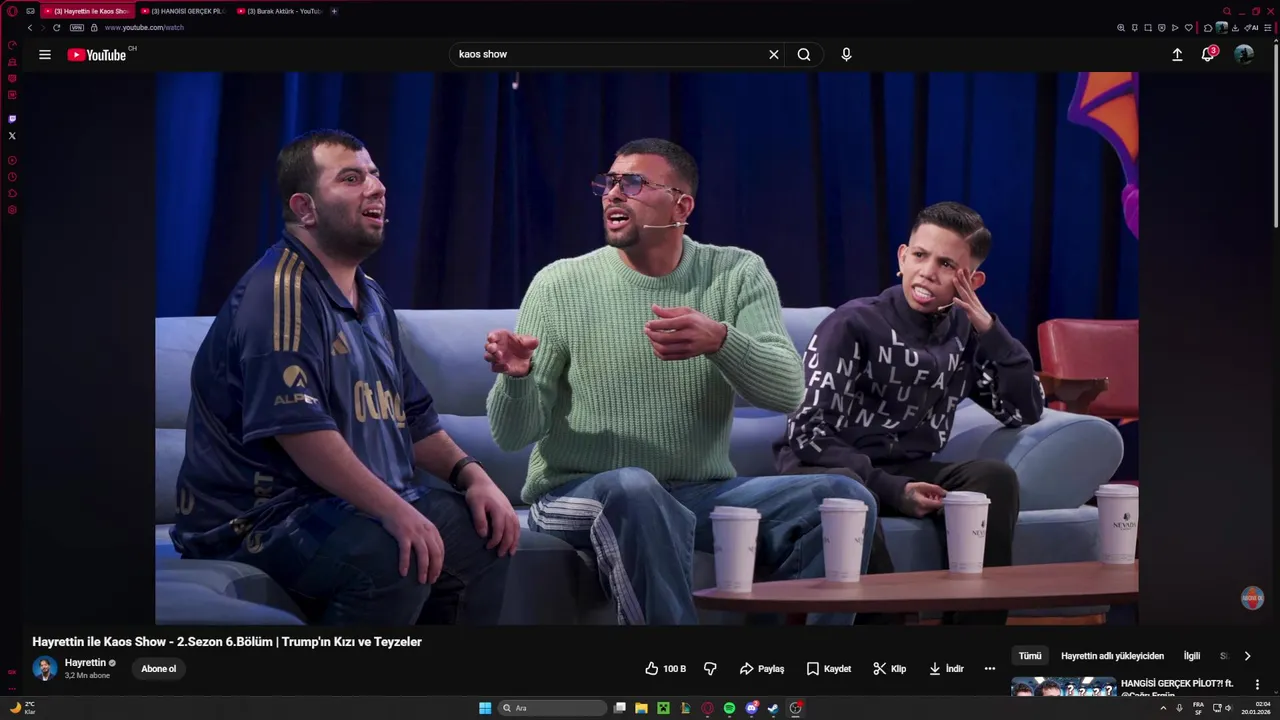
Task: Click the Hayrettin channel avatar
Action: point(45,669)
